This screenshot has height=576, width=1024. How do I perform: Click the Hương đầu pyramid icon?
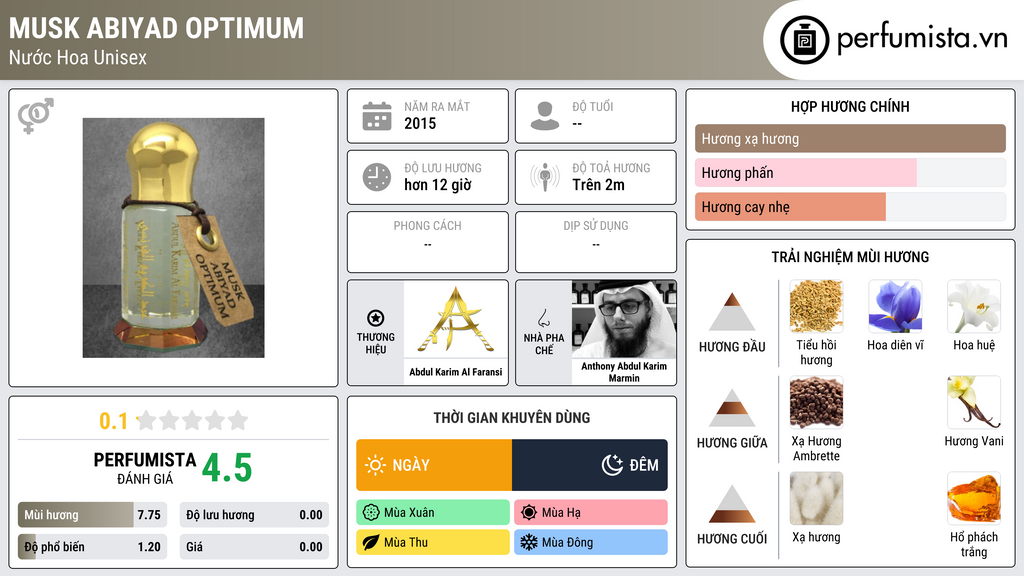tap(731, 312)
